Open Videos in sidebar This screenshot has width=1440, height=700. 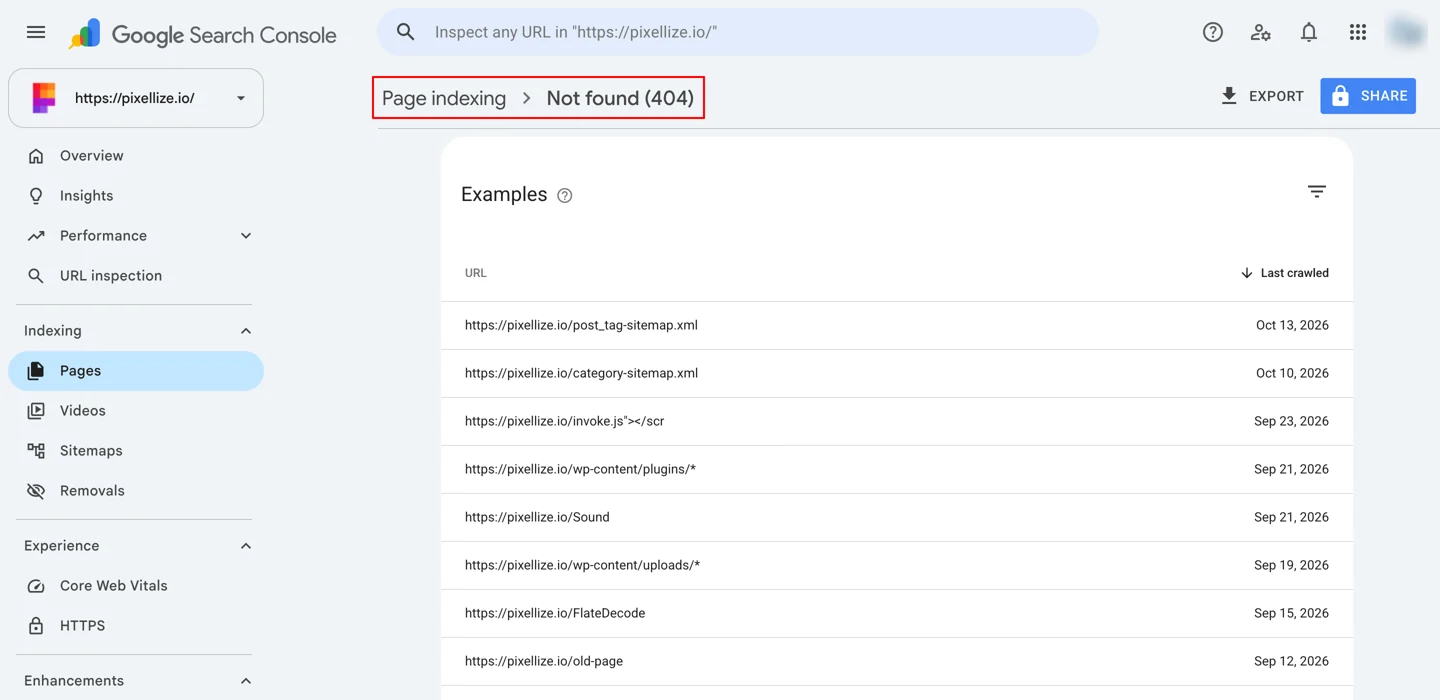click(136, 411)
